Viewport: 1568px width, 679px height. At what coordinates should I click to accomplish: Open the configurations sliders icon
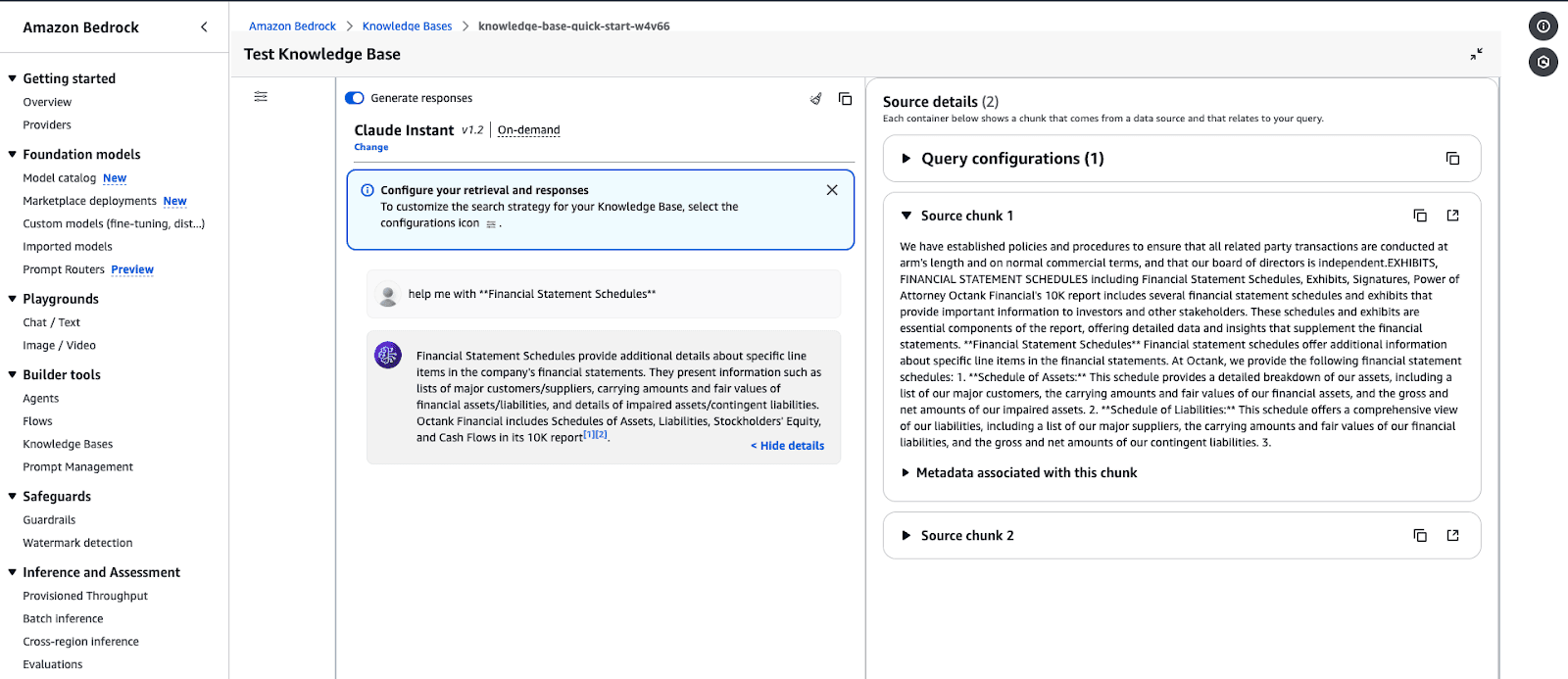coord(261,97)
